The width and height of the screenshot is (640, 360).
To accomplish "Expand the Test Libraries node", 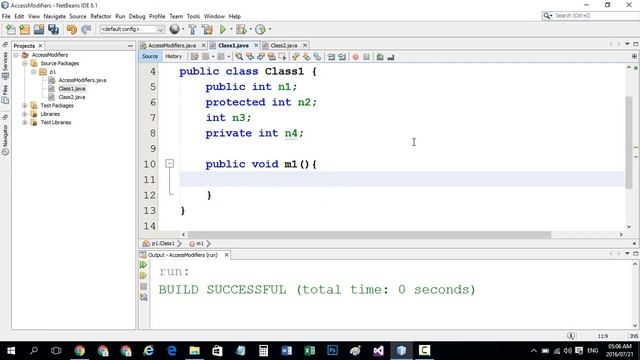I will coord(25,122).
